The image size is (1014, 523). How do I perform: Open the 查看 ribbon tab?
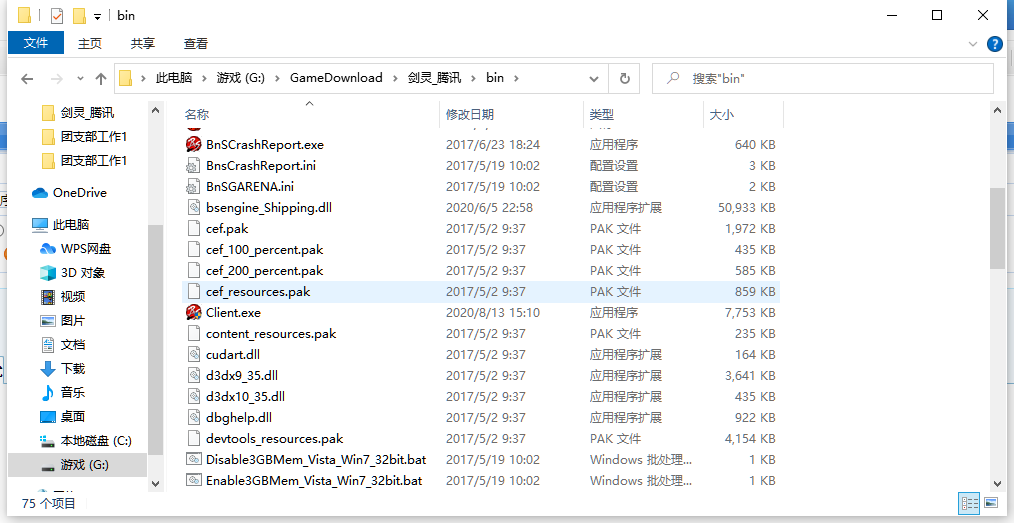pos(195,43)
